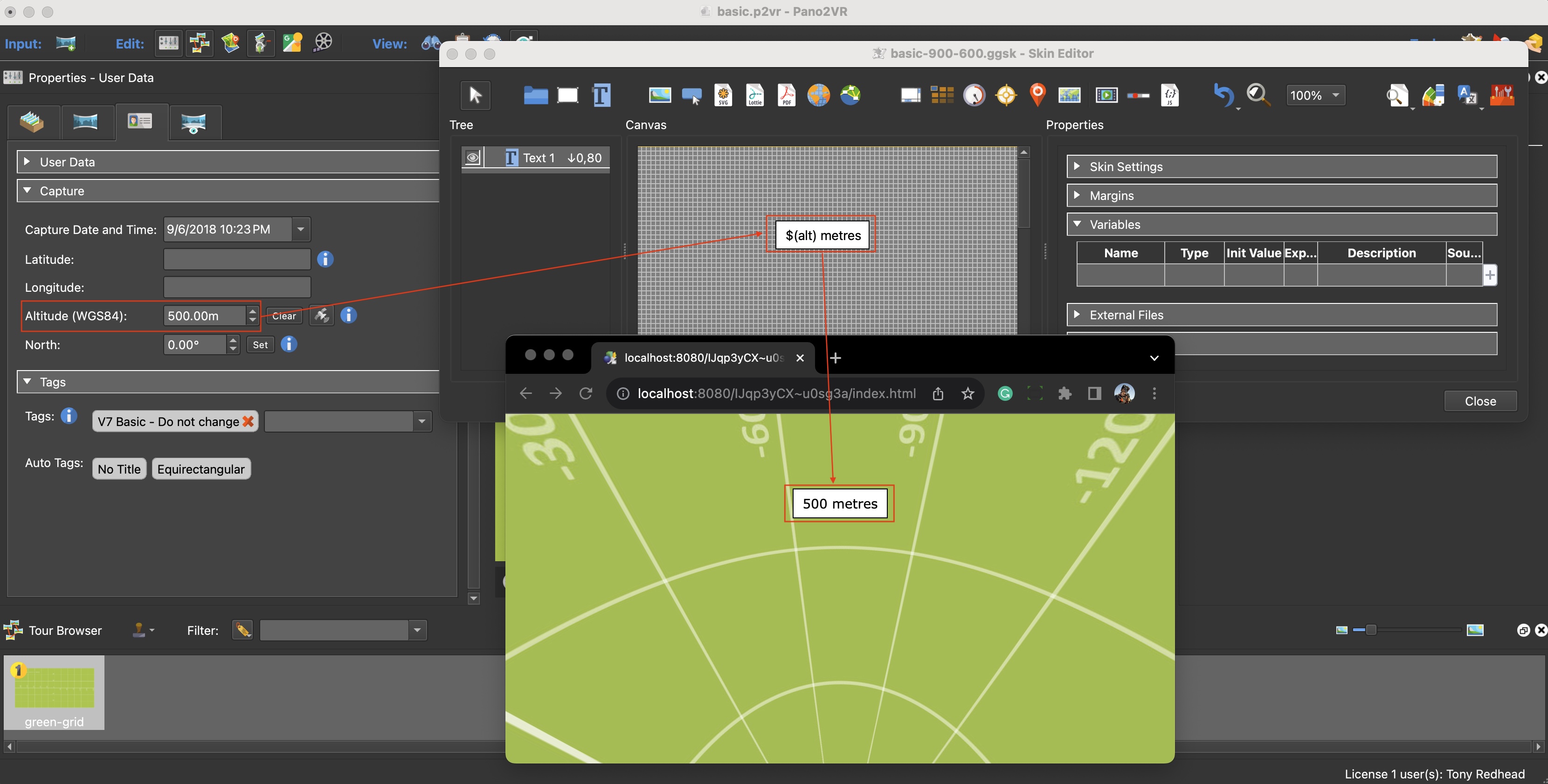The width and height of the screenshot is (1548, 784).
Task: Add a map pin element
Action: click(1038, 95)
